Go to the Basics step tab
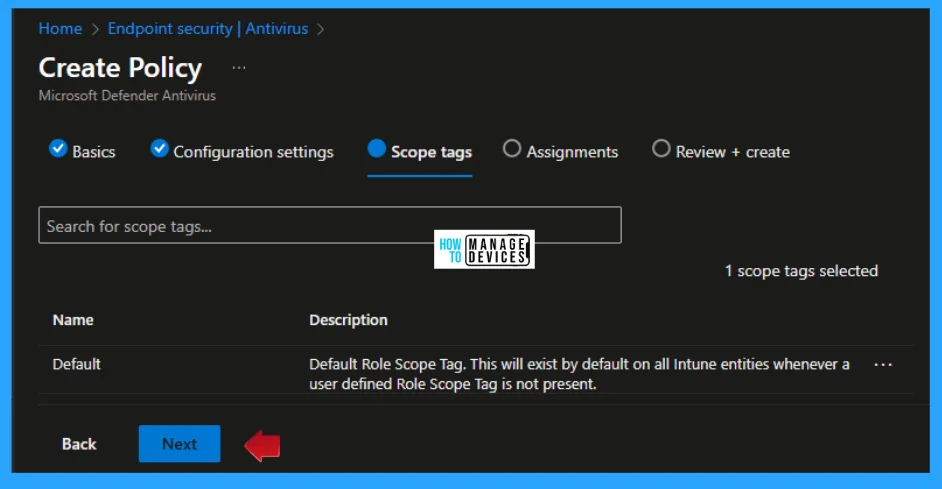 click(82, 151)
